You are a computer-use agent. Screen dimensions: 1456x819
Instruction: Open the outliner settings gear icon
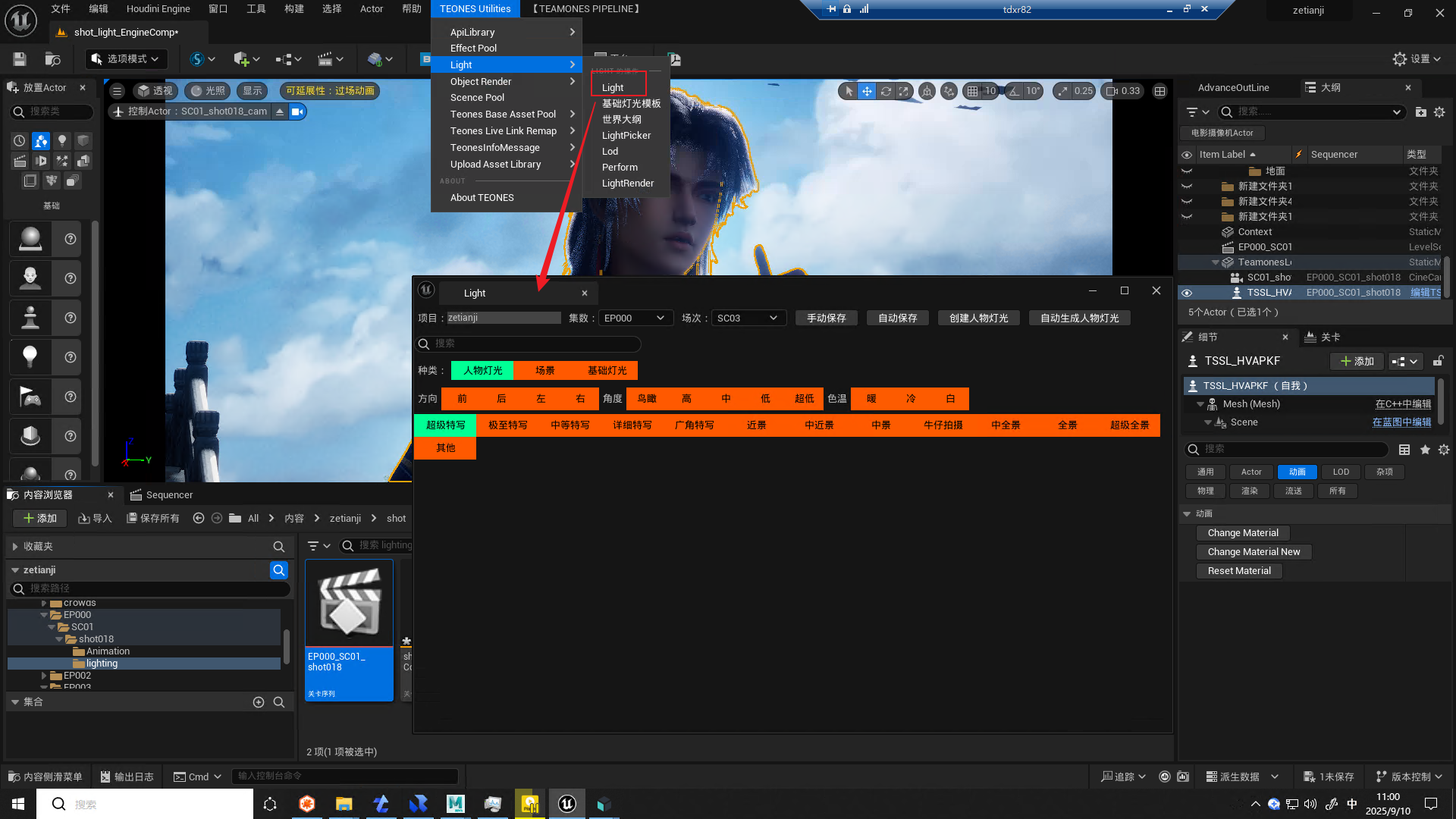(x=1439, y=112)
